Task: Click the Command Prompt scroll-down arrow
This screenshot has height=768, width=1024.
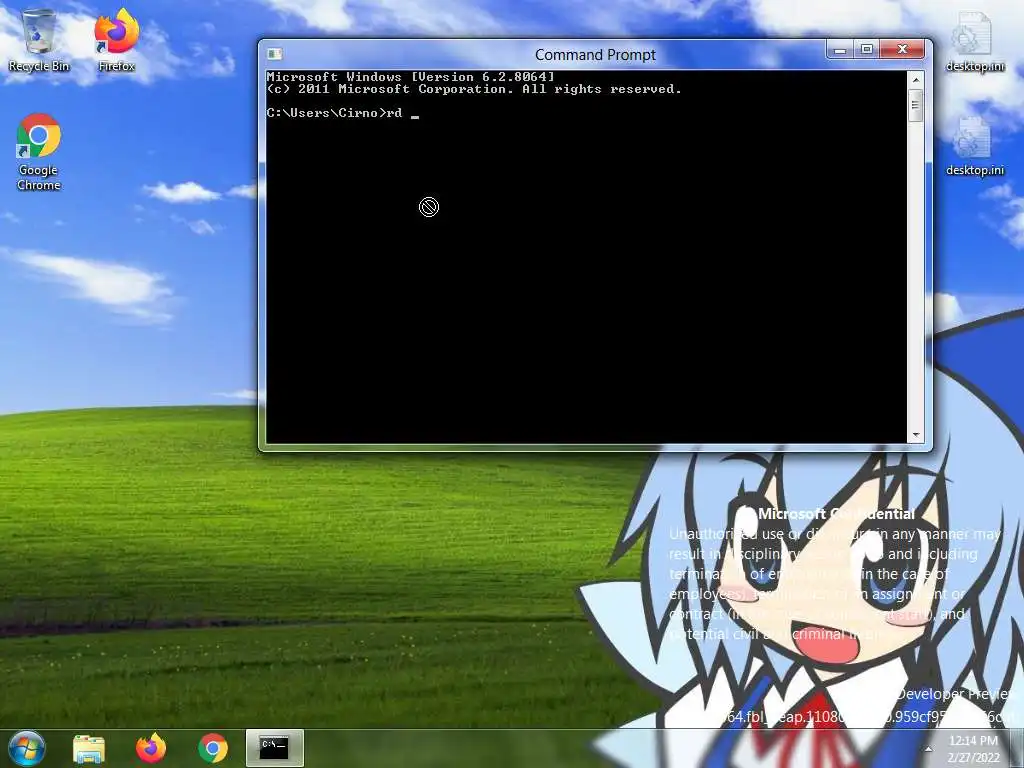Action: [x=916, y=435]
